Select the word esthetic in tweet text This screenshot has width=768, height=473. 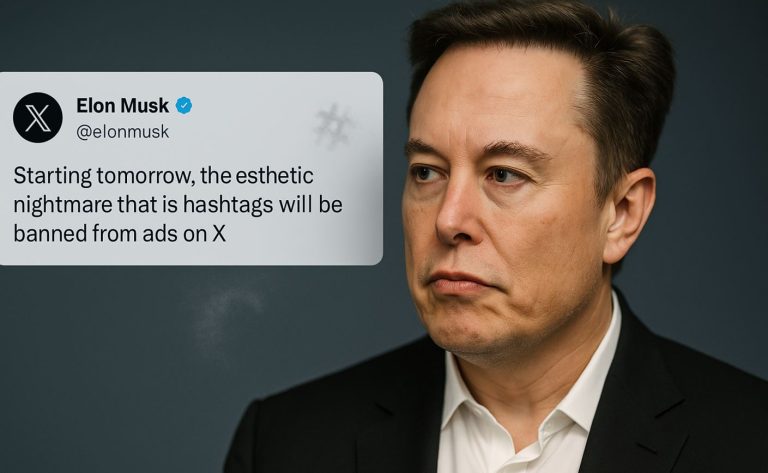[x=274, y=175]
